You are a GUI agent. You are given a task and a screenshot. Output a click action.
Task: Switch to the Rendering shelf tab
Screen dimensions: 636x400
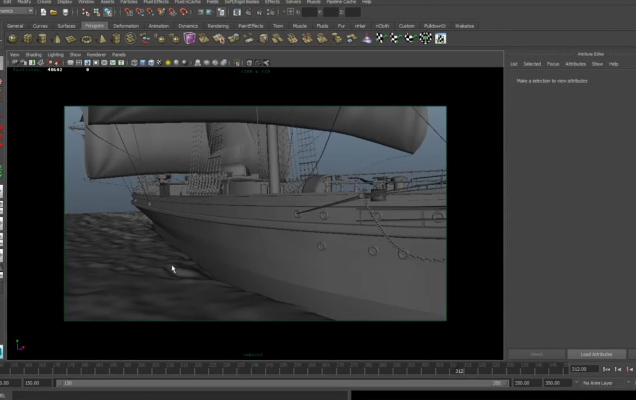(x=218, y=26)
